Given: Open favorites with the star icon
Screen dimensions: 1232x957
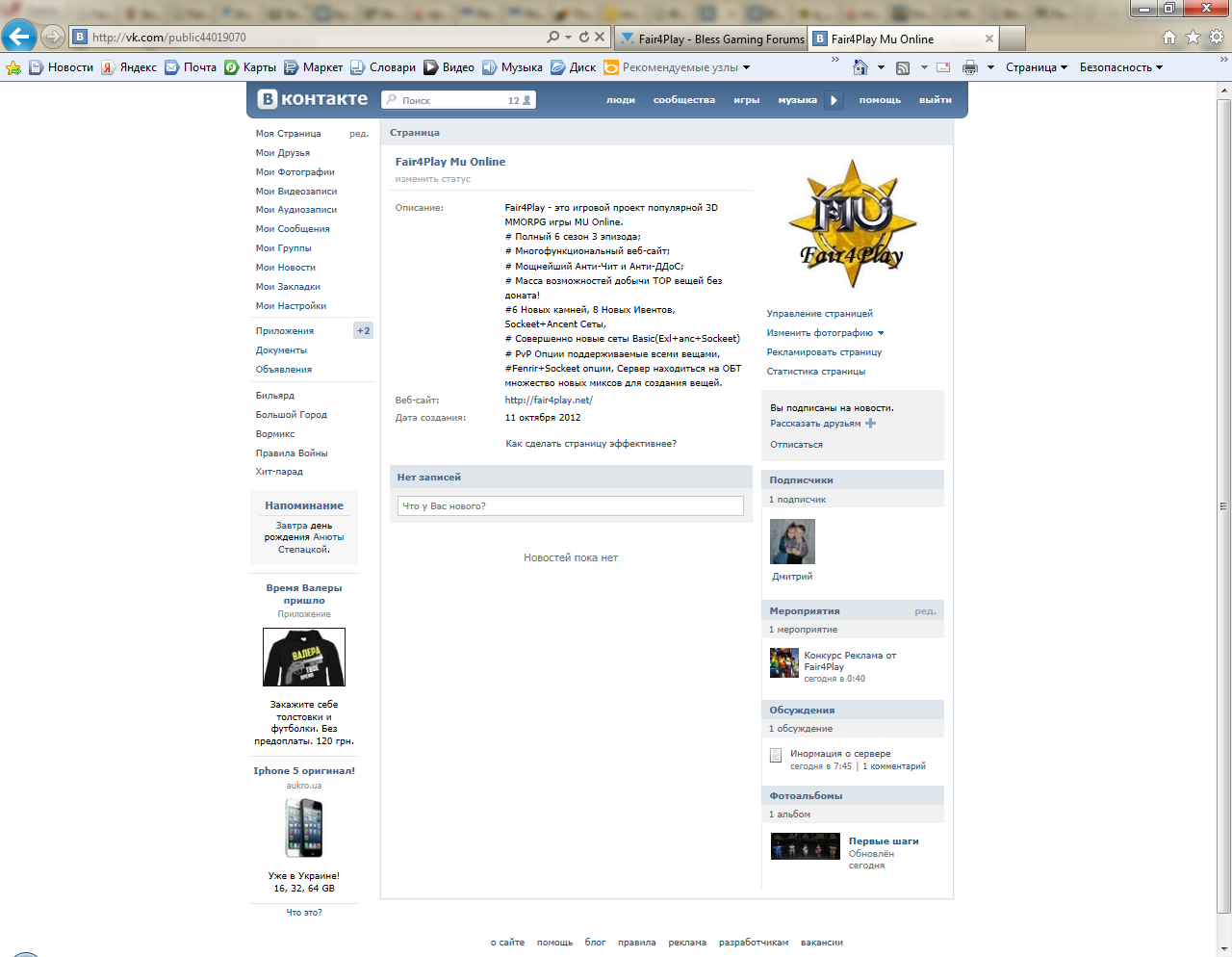Looking at the screenshot, I should point(1193,38).
